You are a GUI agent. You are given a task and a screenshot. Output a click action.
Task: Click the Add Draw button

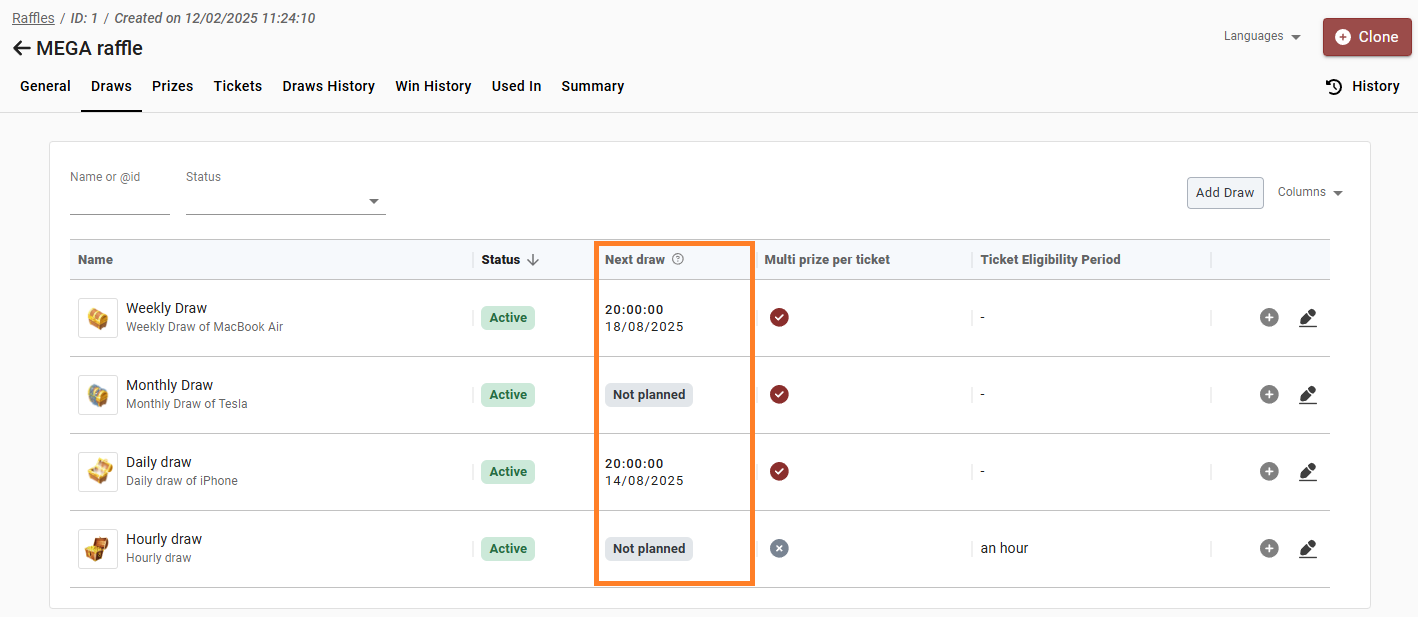point(1225,193)
